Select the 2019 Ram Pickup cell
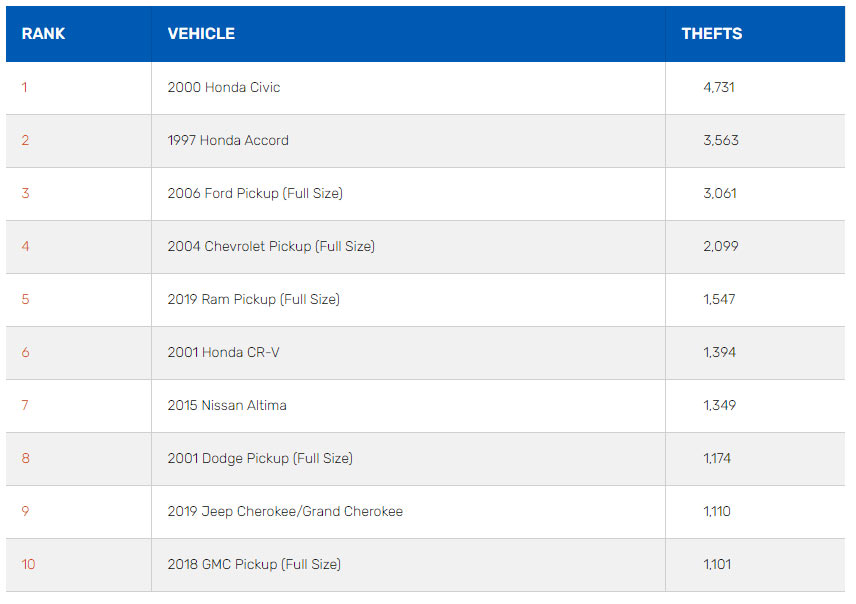856x604 pixels. coord(253,300)
